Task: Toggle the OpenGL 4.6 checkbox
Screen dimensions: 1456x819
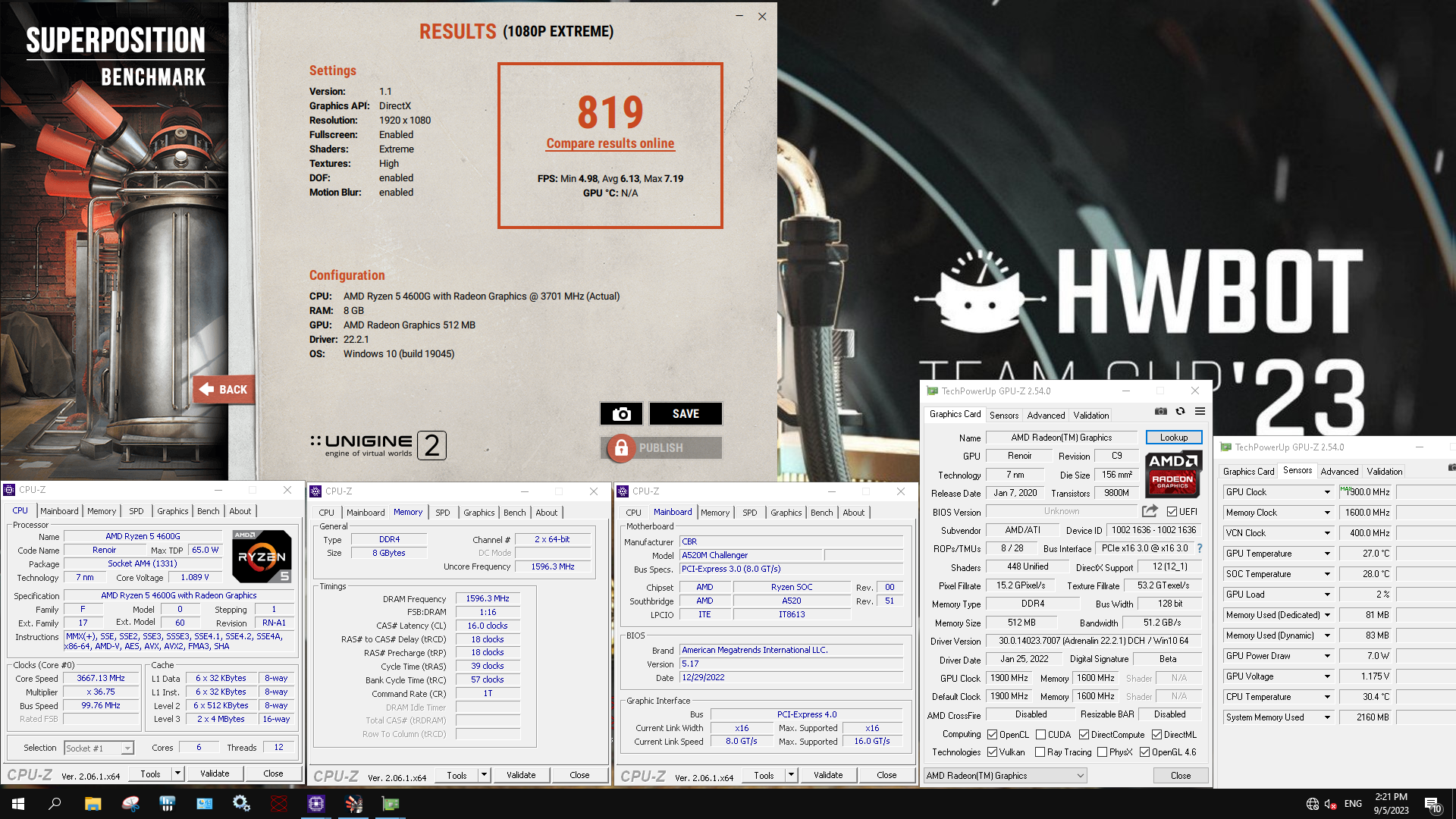Action: pyautogui.click(x=1144, y=752)
